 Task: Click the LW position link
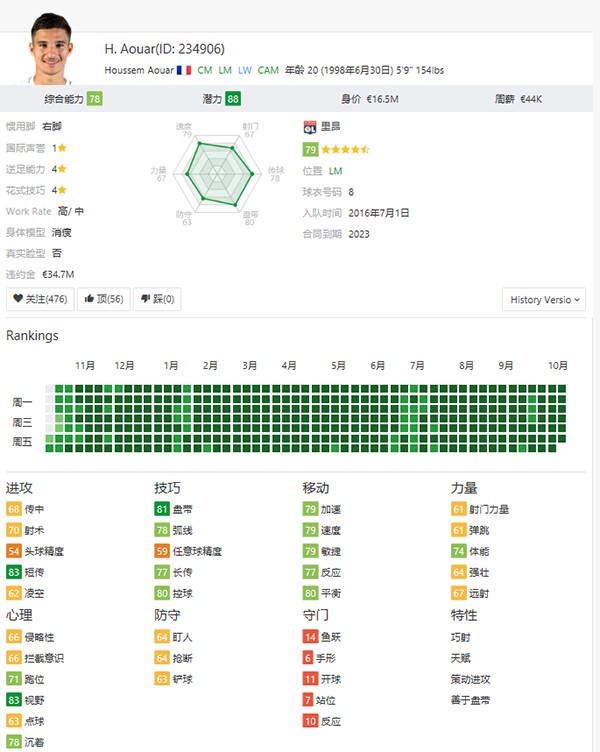[245, 70]
